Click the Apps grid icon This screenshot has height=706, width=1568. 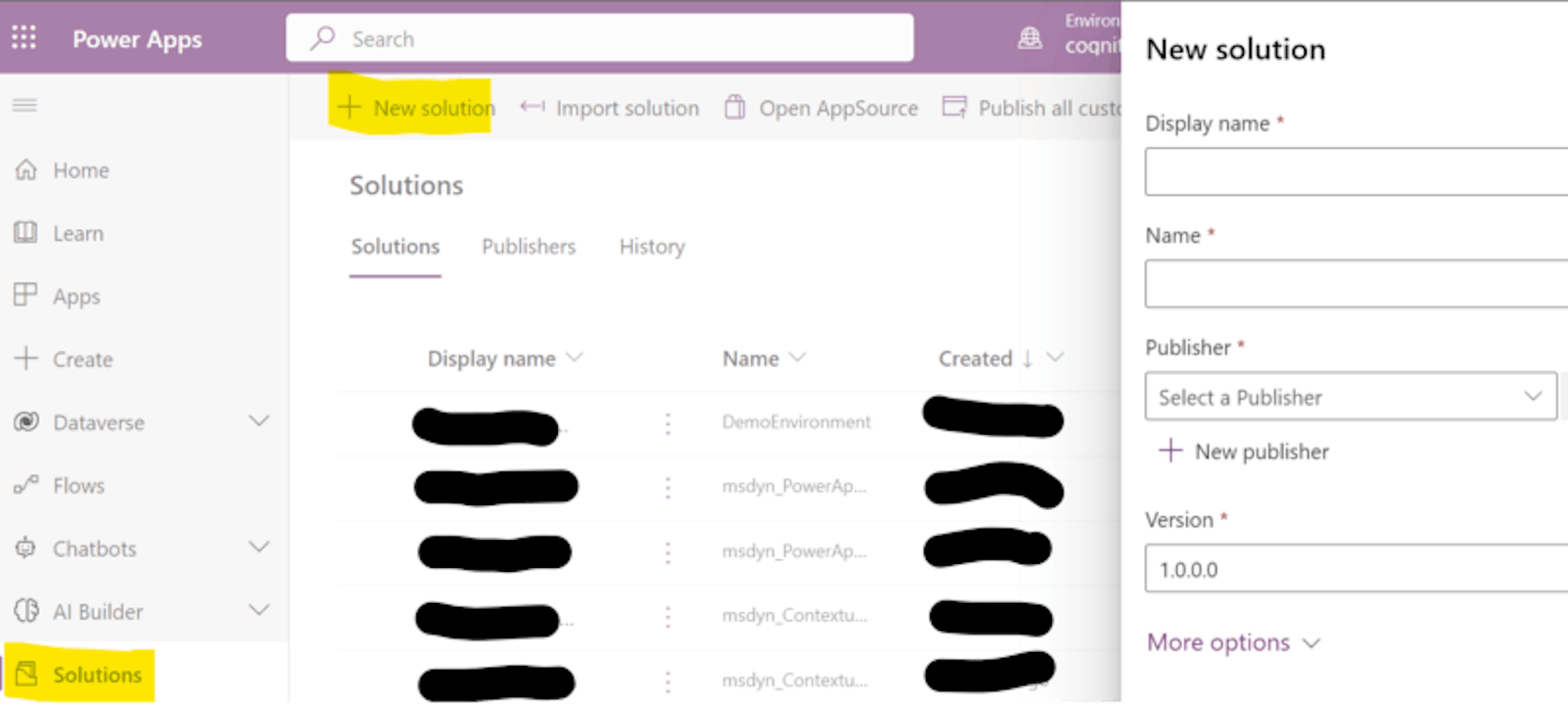25,295
